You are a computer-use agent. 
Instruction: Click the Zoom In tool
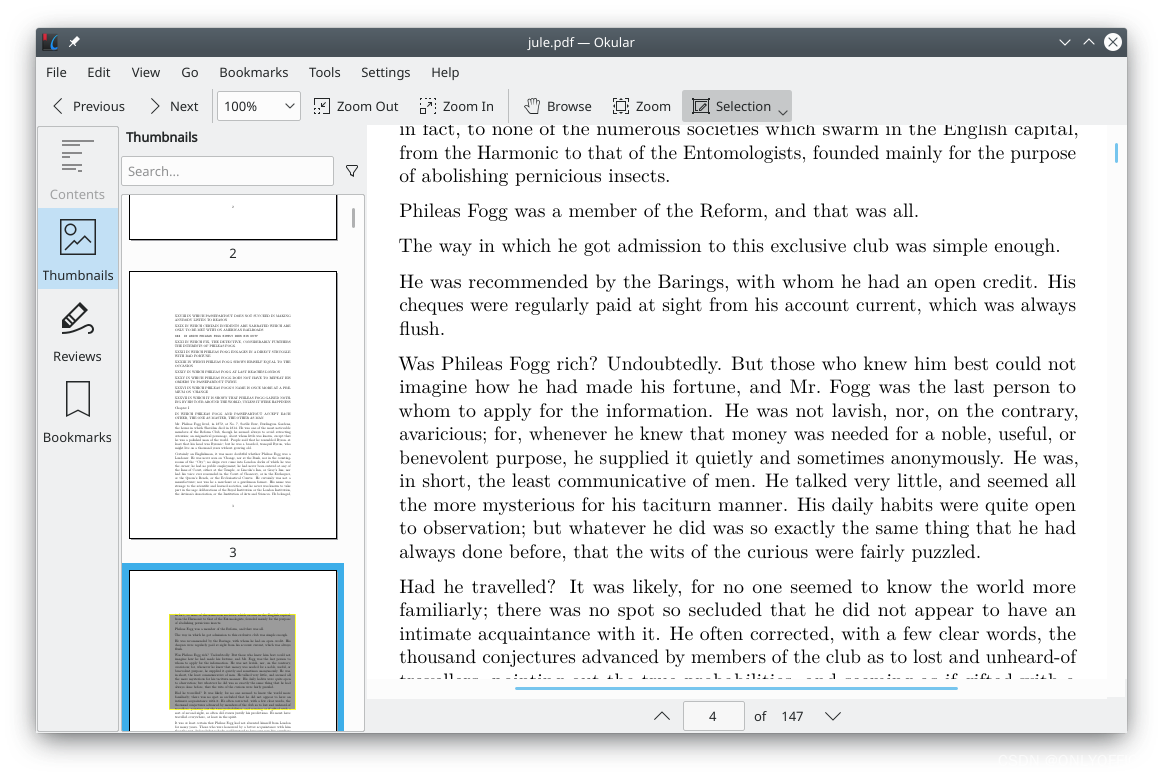(457, 106)
